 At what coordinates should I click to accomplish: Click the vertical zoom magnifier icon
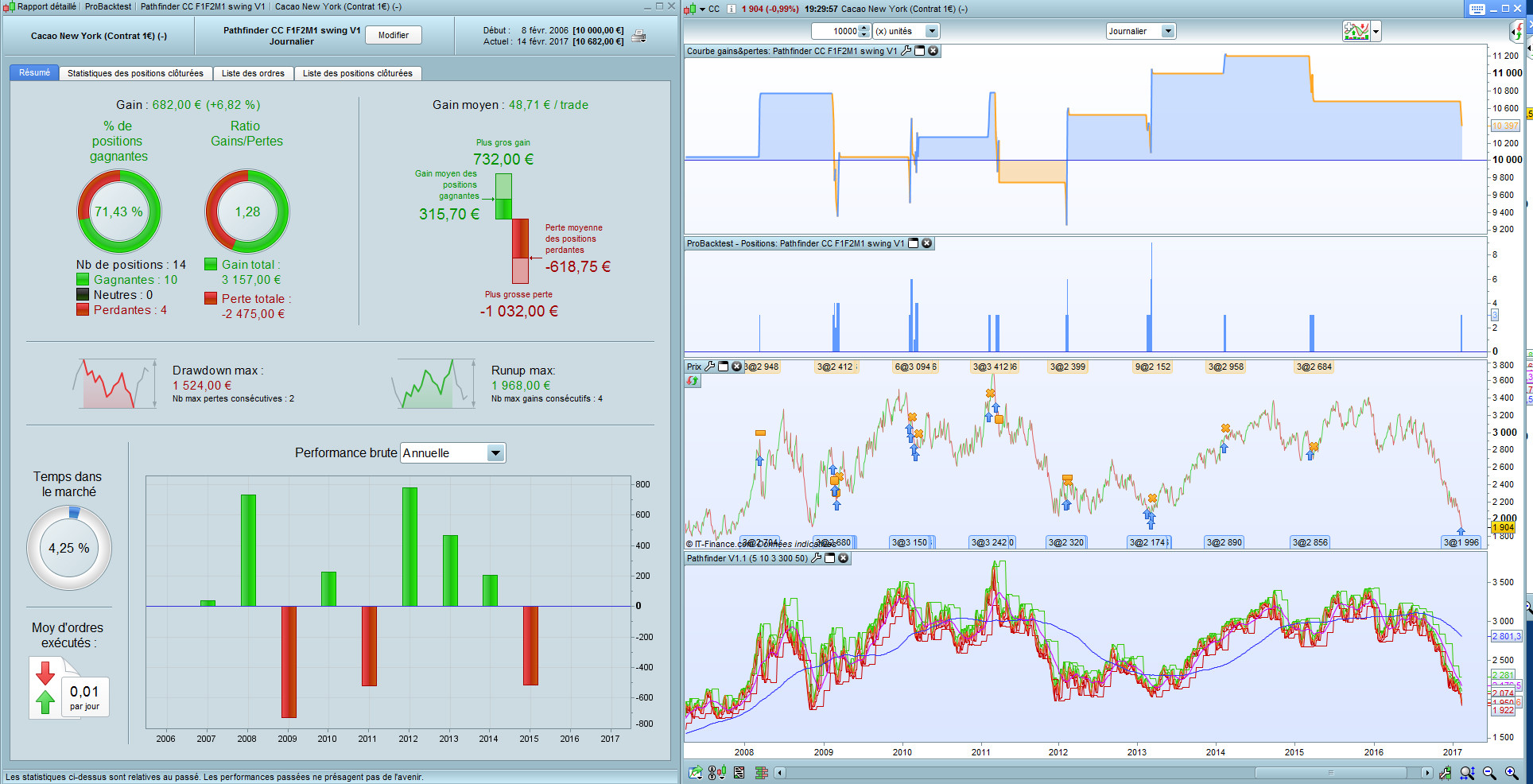[1467, 773]
